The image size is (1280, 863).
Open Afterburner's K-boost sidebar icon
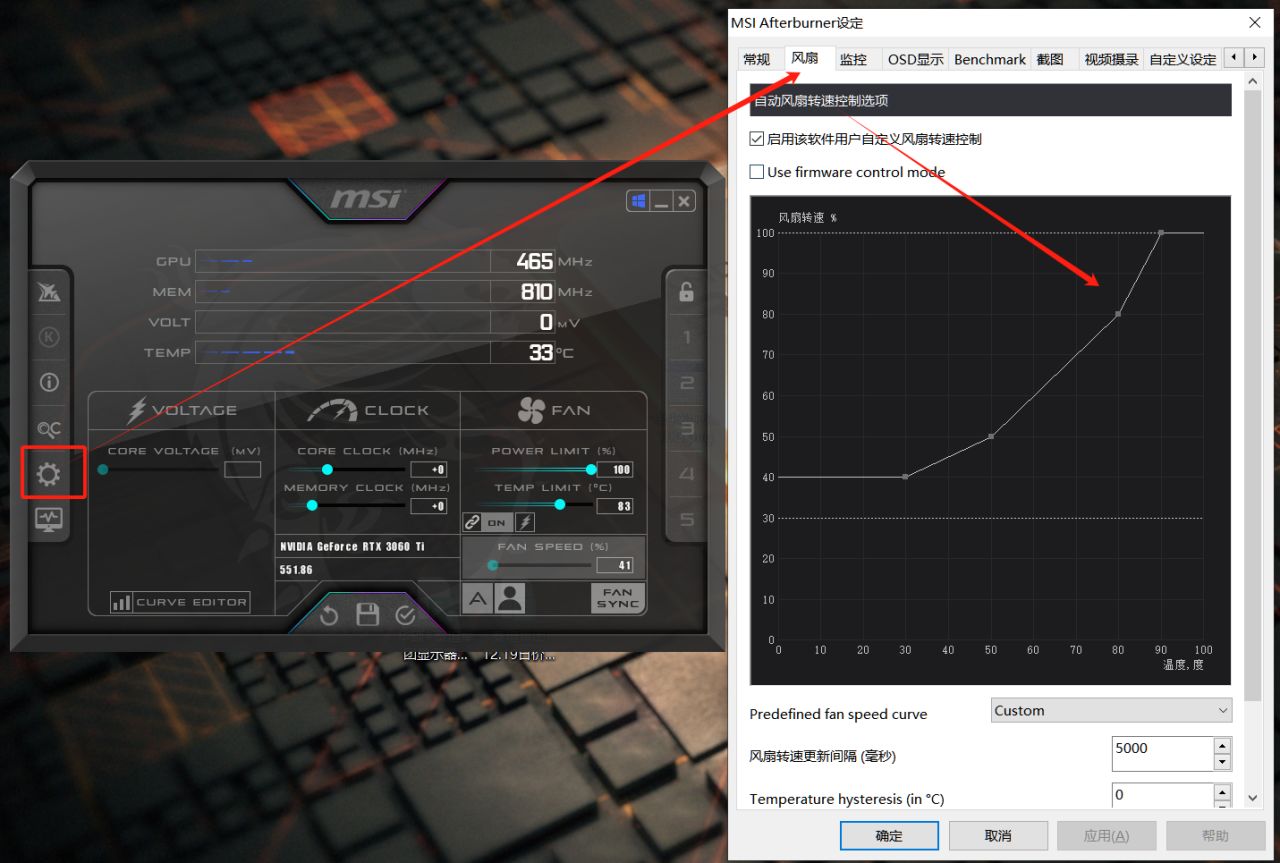pos(48,337)
